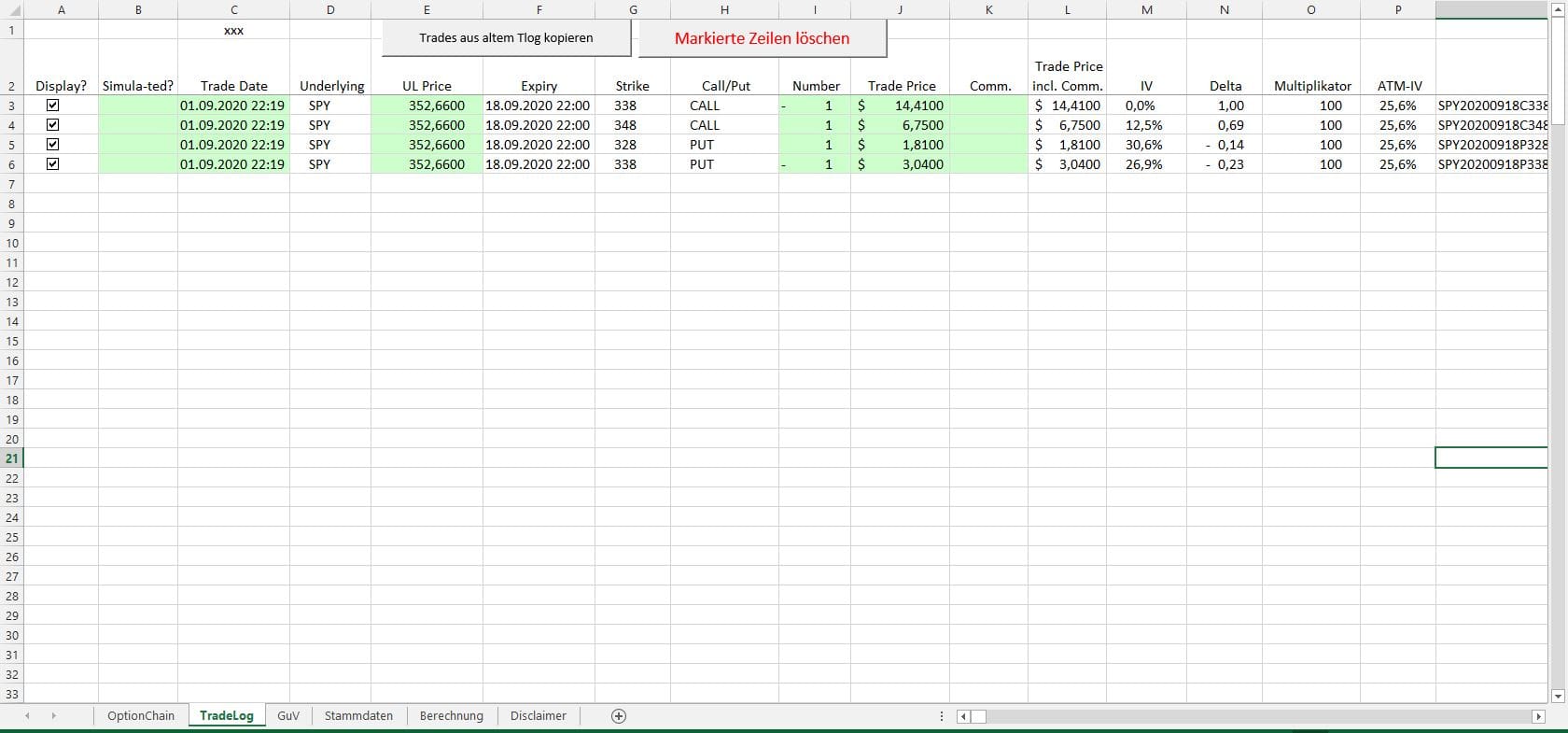Go to the Berechnung sheet tab
This screenshot has height=733, width=1568.
452,716
